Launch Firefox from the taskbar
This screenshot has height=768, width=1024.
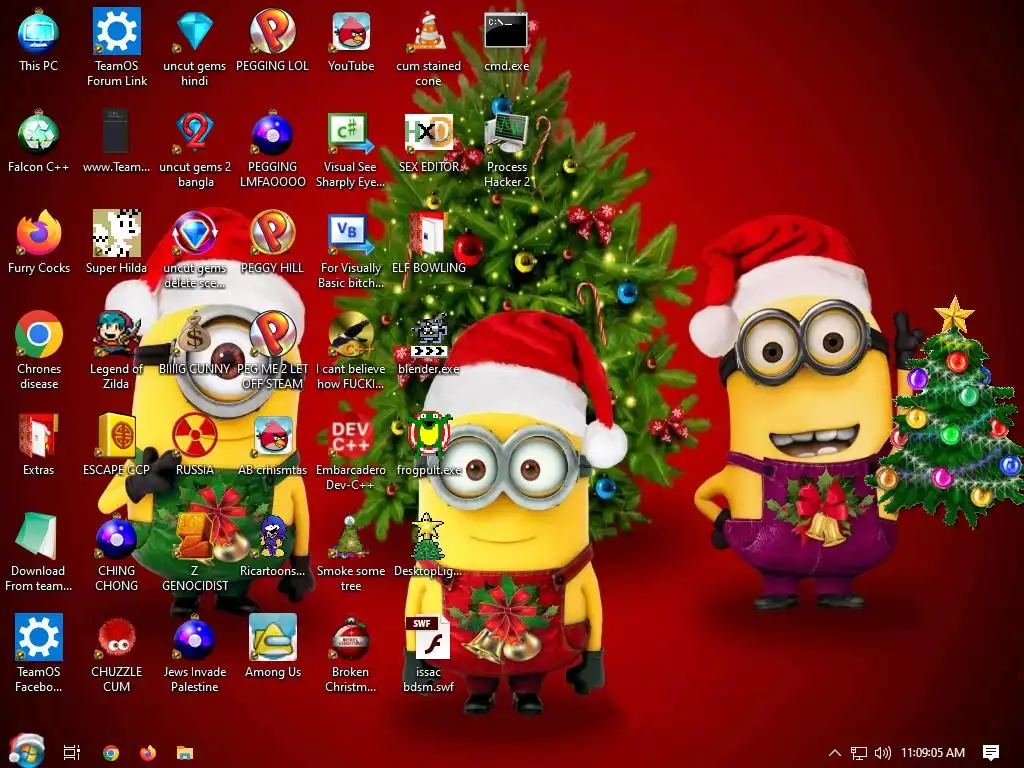point(148,752)
